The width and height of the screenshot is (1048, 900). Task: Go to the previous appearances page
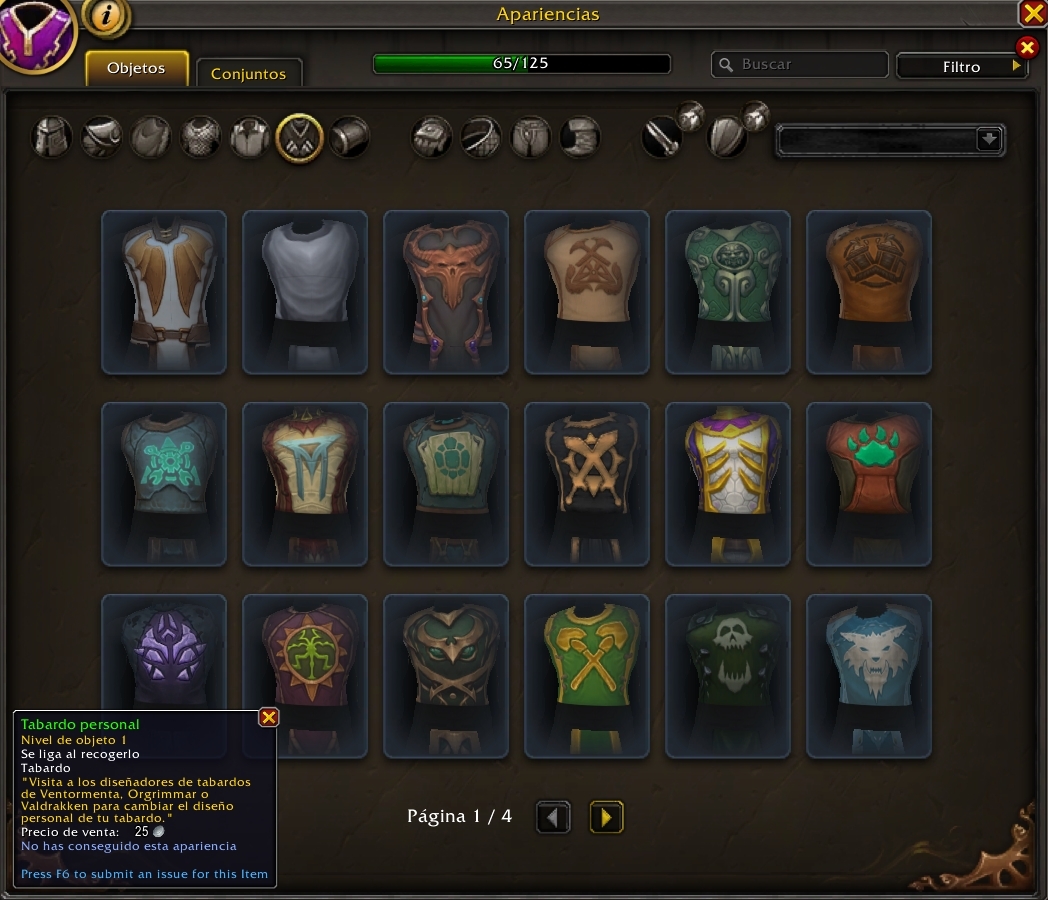pyautogui.click(x=553, y=817)
